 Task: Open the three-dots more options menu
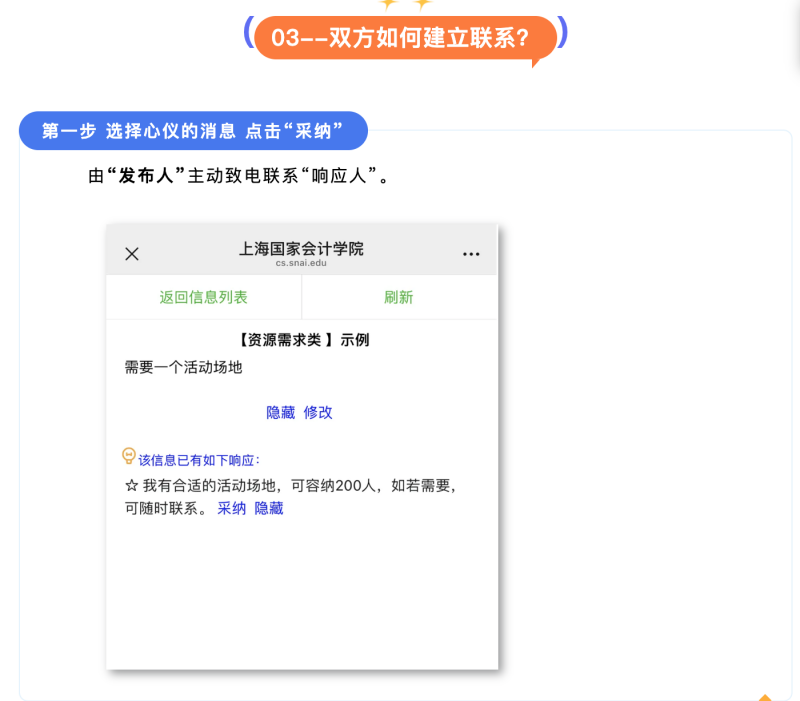tap(471, 254)
